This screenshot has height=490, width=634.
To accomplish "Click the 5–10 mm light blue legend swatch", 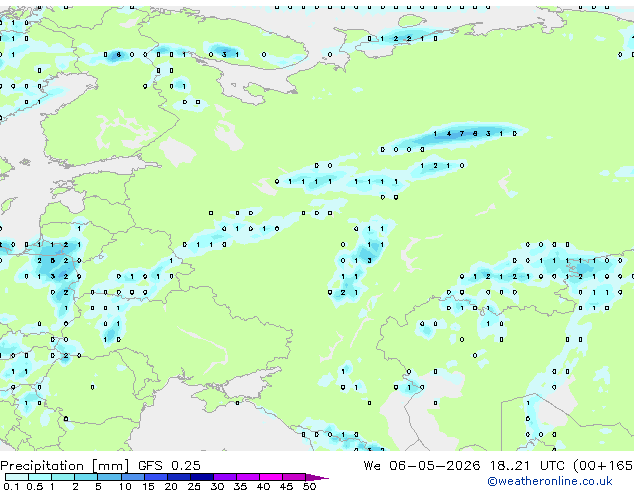I will click(x=109, y=477).
